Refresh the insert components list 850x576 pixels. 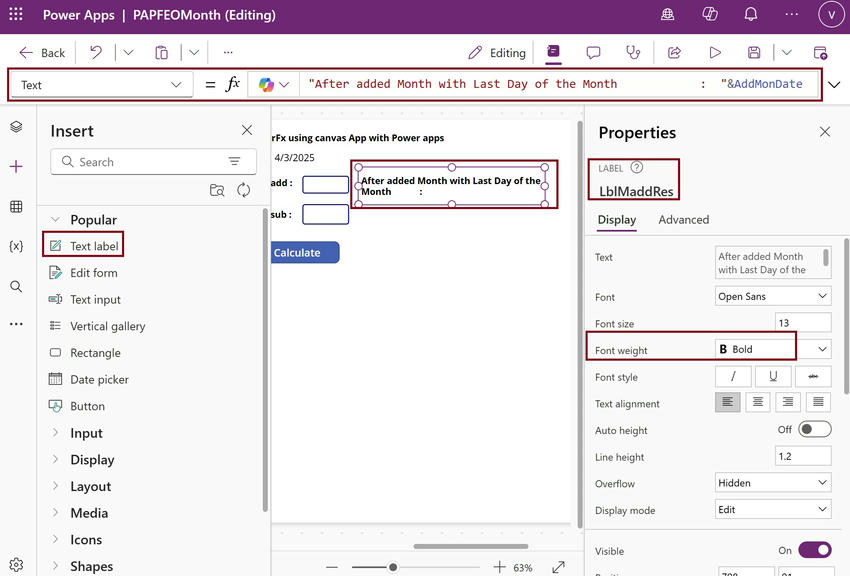[x=244, y=190]
